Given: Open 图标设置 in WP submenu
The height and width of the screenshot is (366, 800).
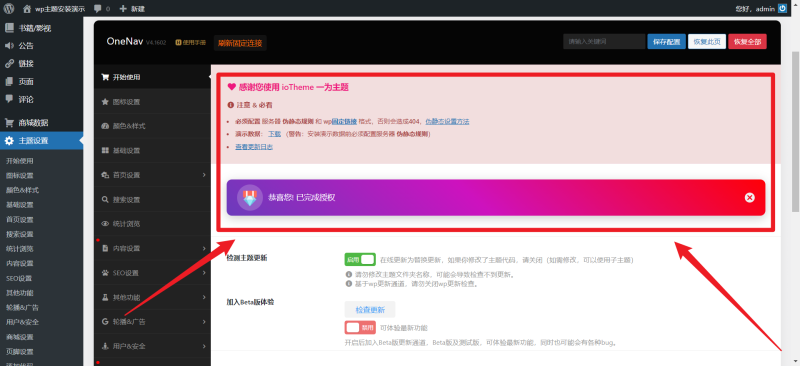Looking at the screenshot, I should coord(20,176).
